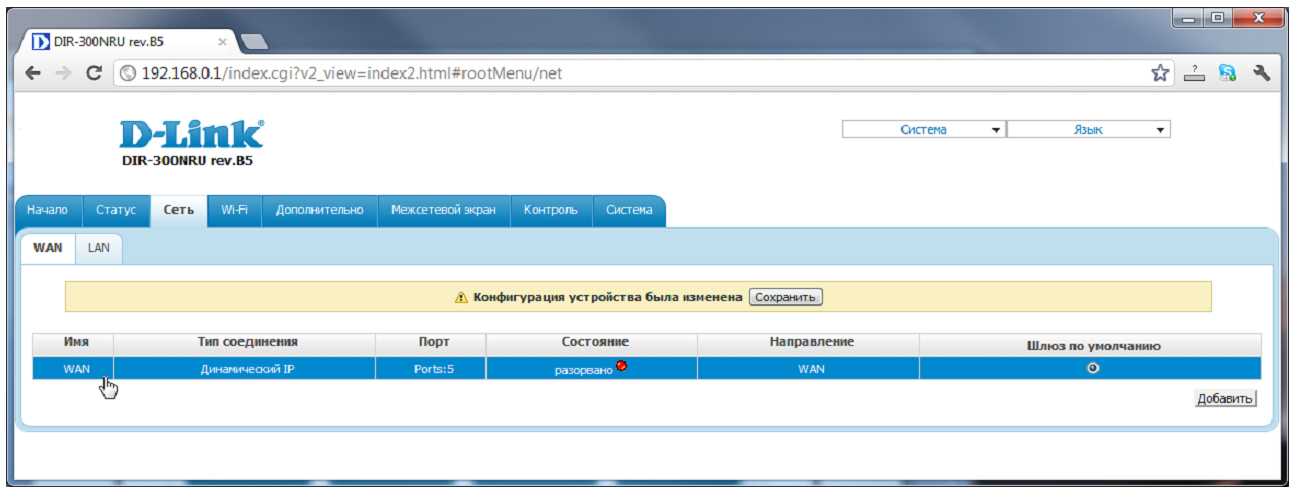Go to the Статус tab
Screen dimensions: 1296x491
click(116, 210)
